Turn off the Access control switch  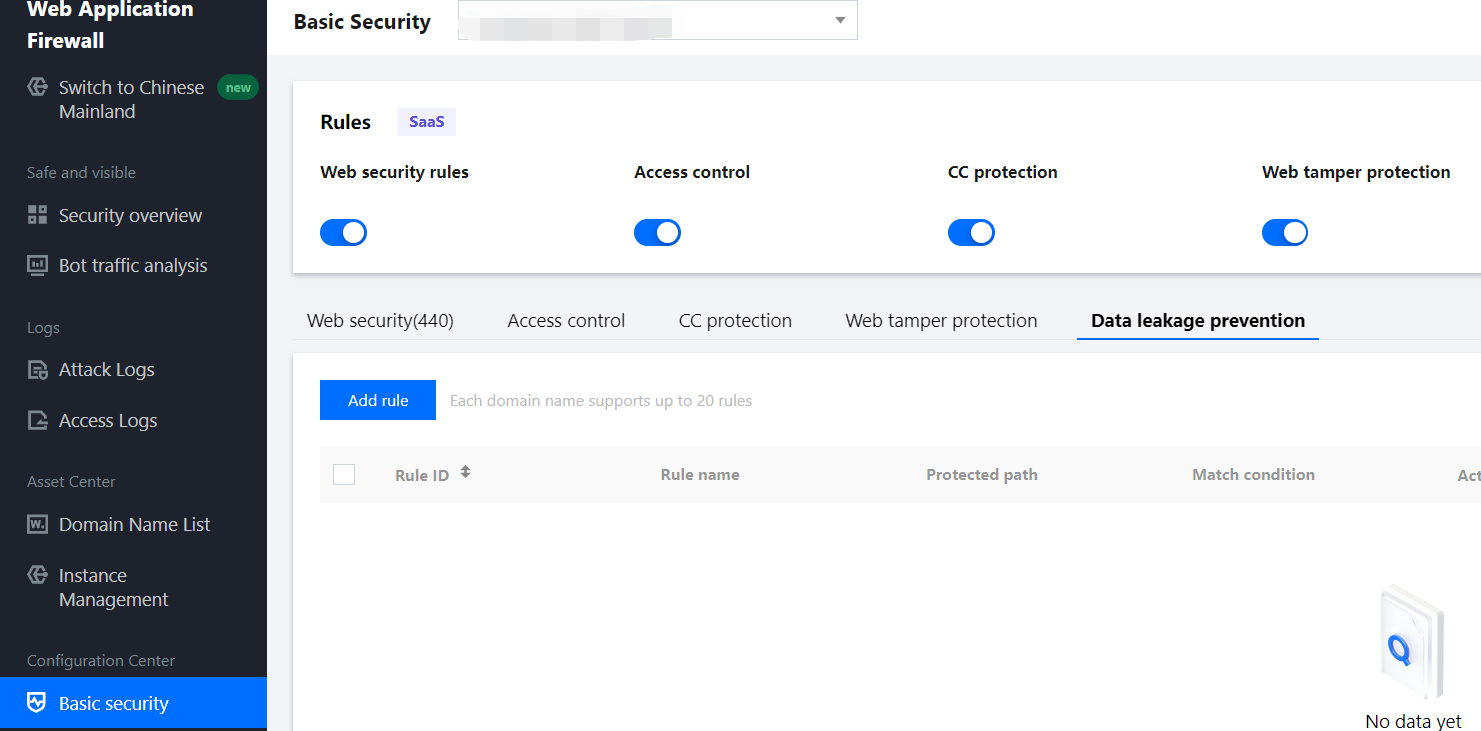[x=657, y=233]
